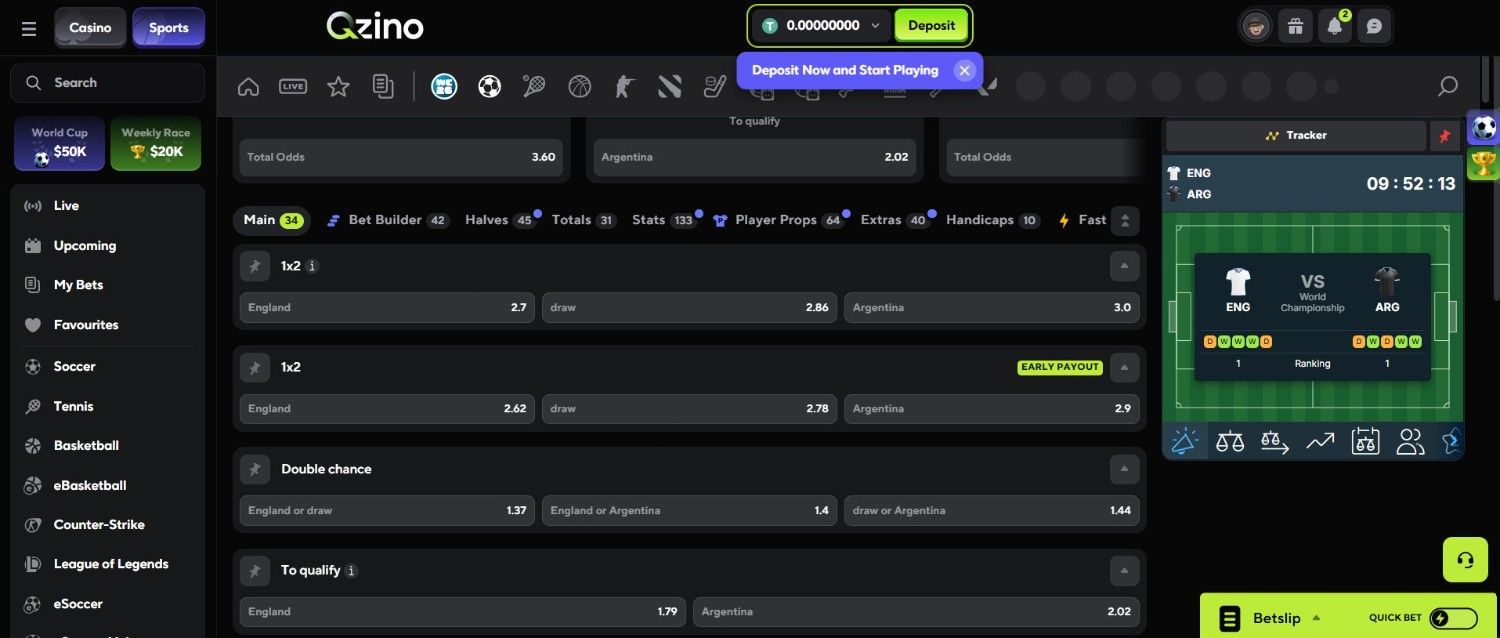Click the red pin icon beside Tracker
Screen dimensions: 1500x638
tap(1444, 136)
